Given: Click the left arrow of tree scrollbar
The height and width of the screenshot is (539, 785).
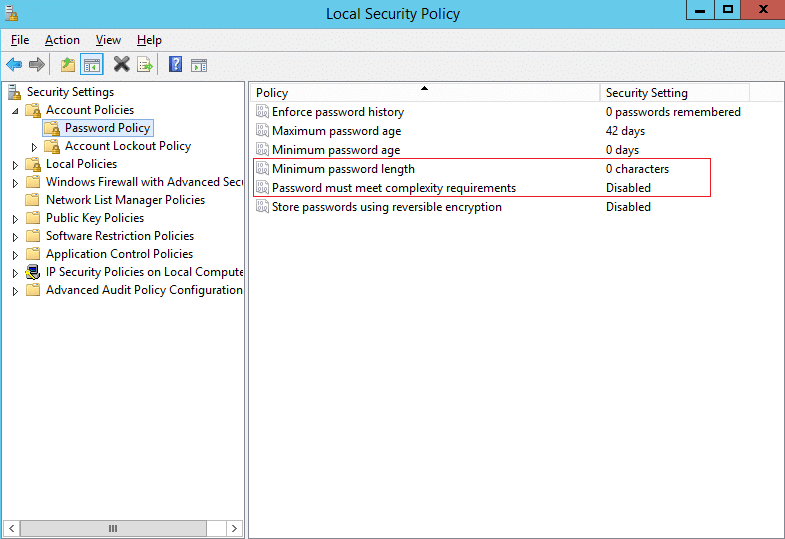Looking at the screenshot, I should click(x=12, y=528).
